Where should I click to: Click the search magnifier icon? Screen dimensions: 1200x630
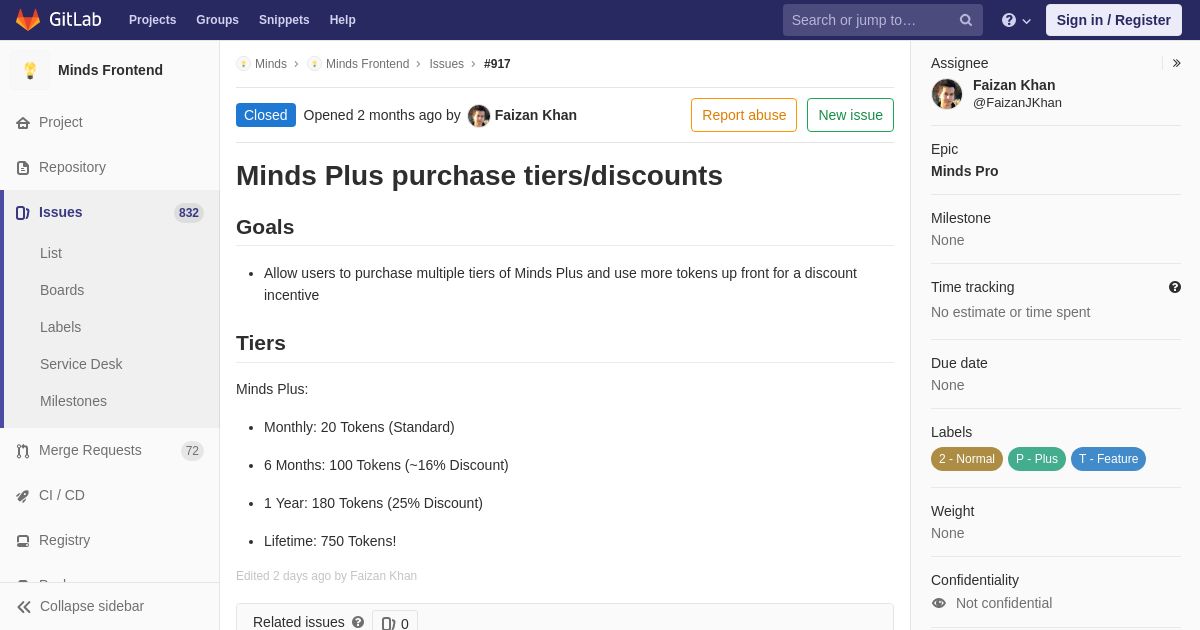pyautogui.click(x=966, y=20)
